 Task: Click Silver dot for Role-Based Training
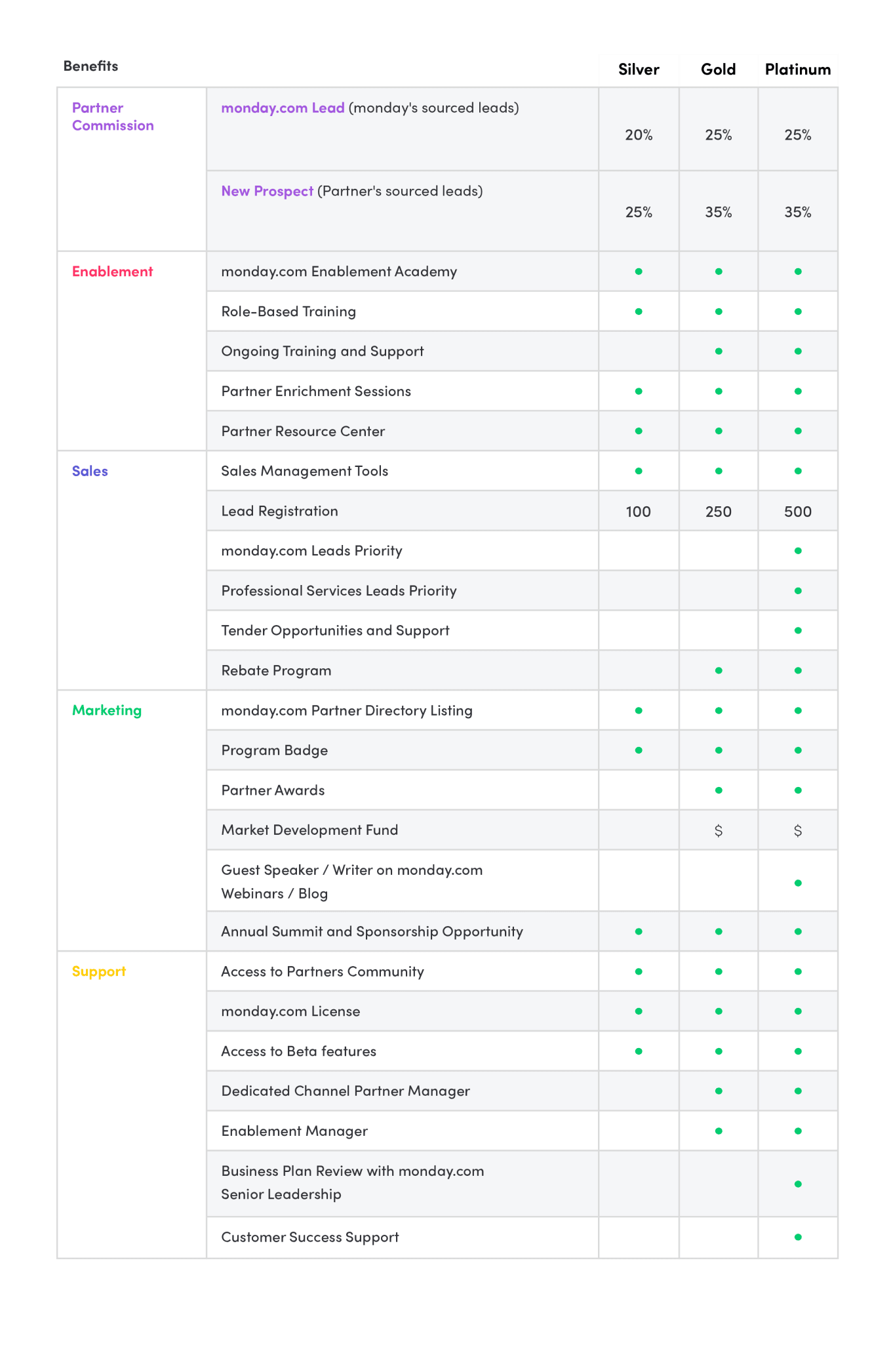tap(639, 312)
